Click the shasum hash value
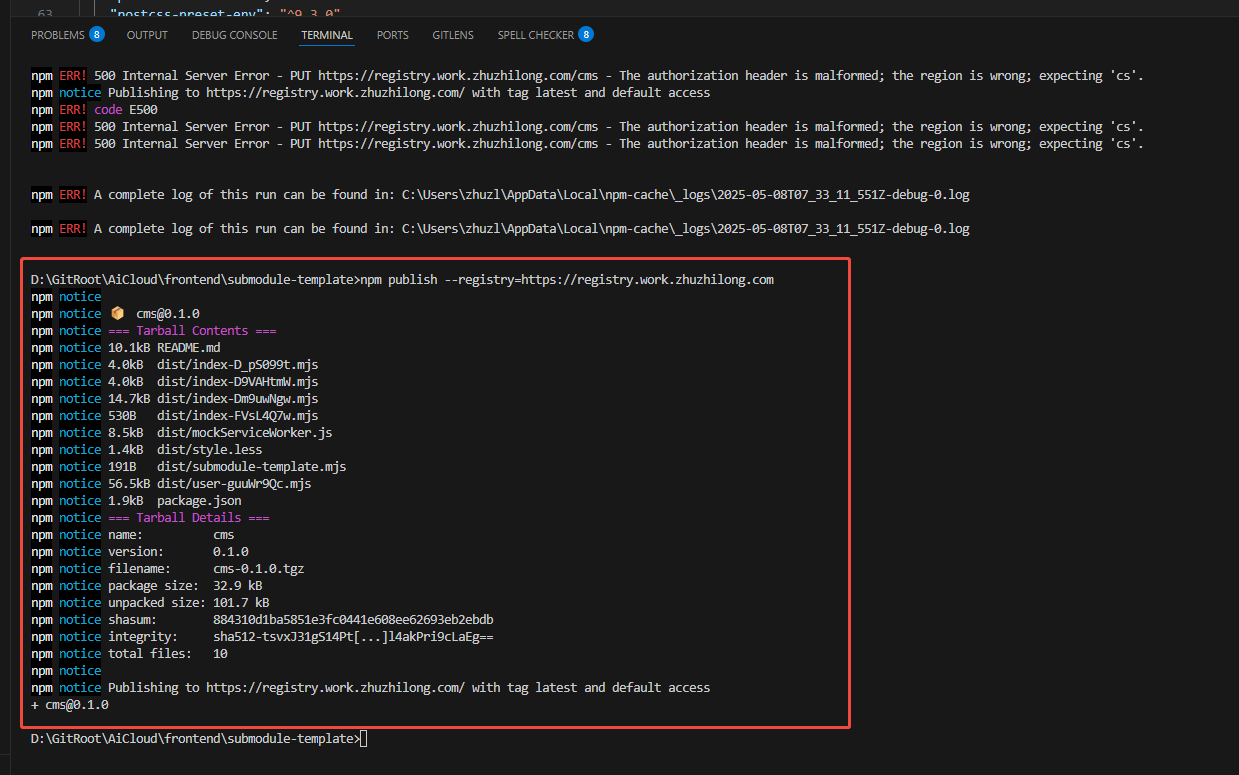Image resolution: width=1239 pixels, height=775 pixels. [x=353, y=620]
